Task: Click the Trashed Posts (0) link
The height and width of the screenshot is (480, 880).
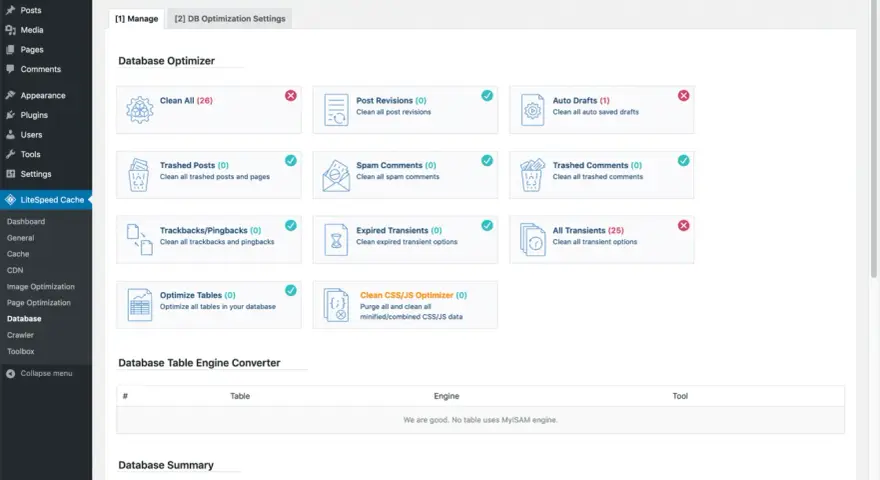Action: click(x=194, y=165)
